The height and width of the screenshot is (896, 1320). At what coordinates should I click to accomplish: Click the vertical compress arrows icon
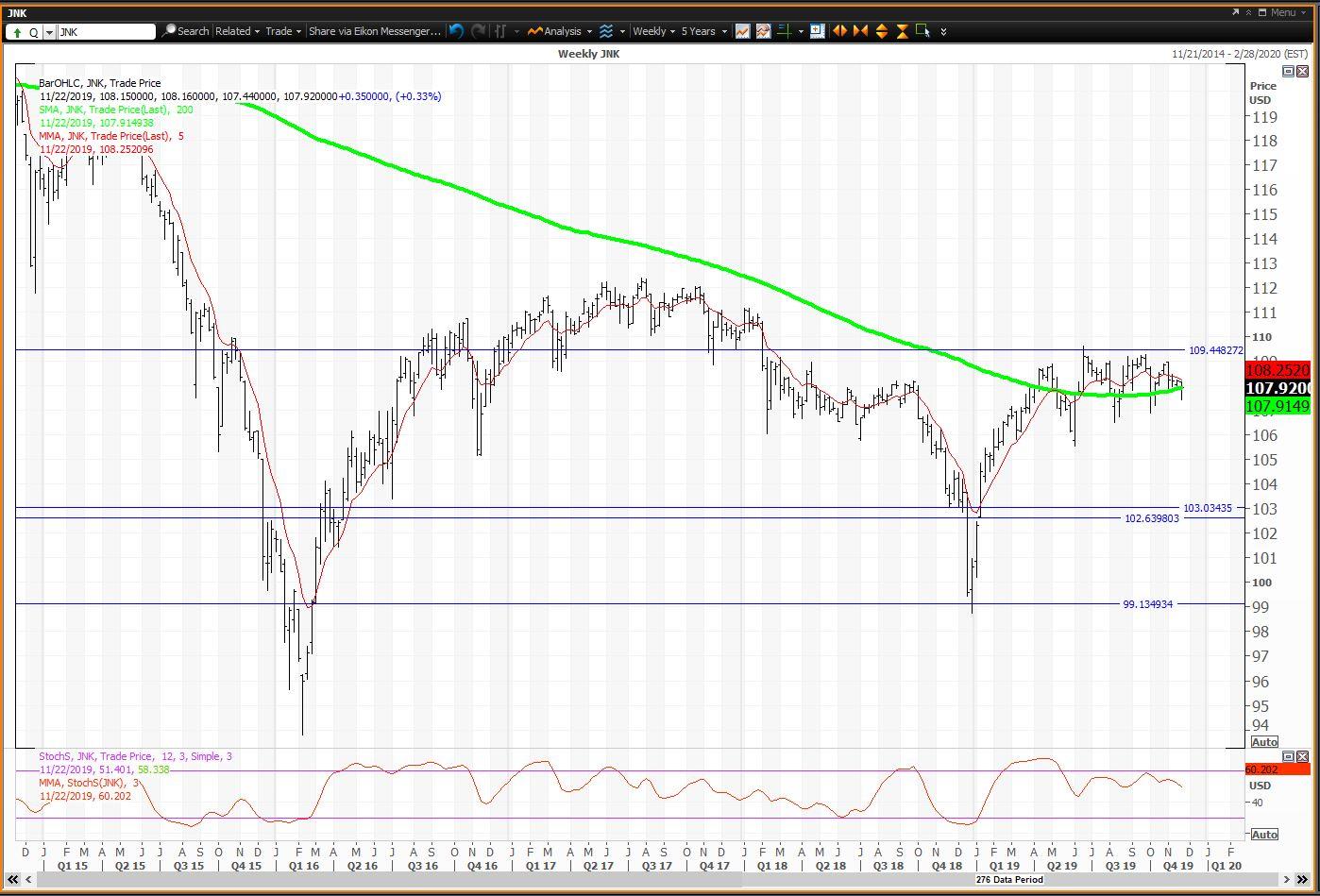coord(902,31)
